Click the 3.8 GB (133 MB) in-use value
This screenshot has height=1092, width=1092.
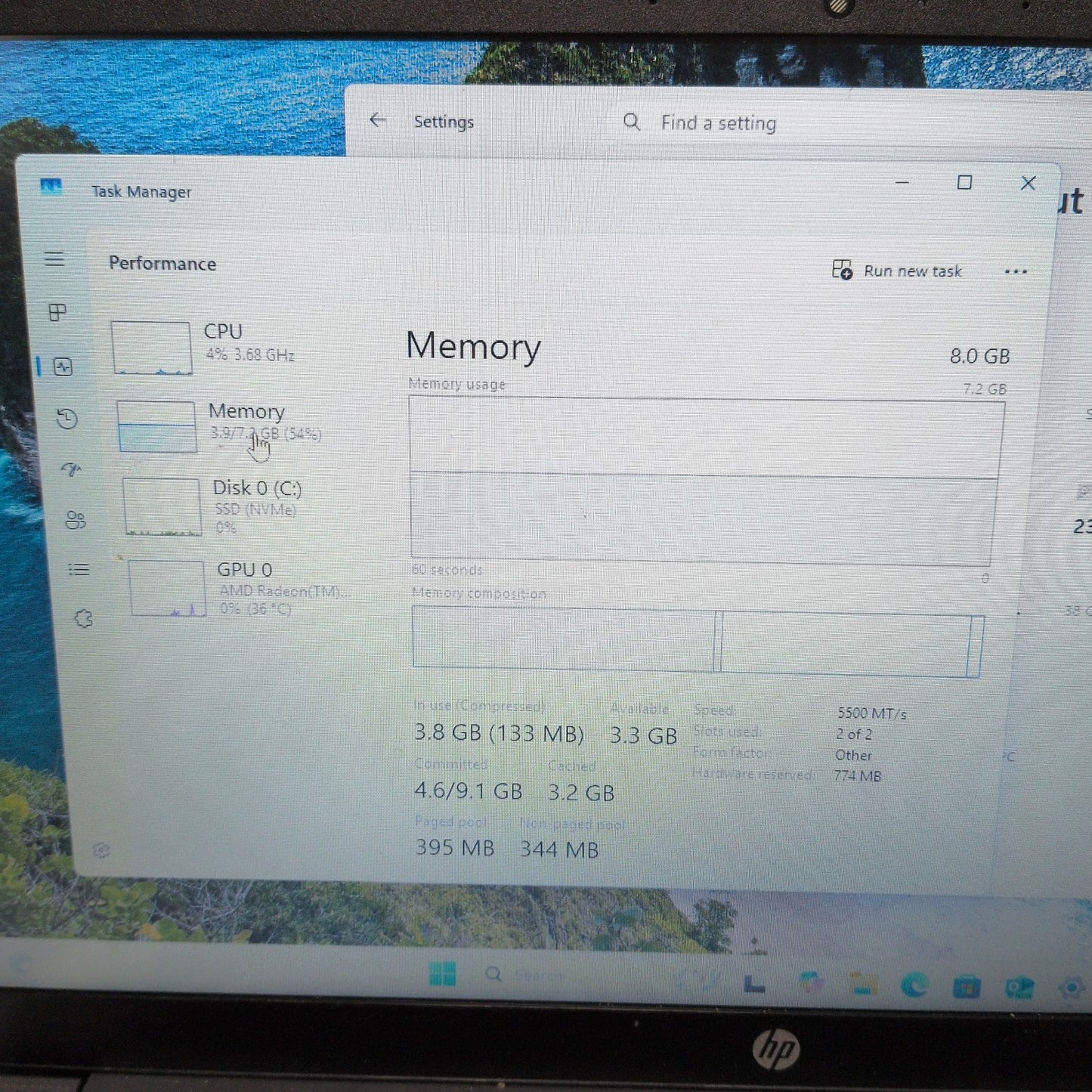coord(499,733)
